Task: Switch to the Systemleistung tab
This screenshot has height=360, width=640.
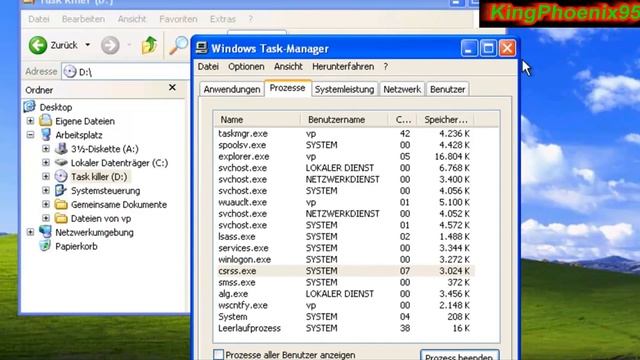Action: coord(344,89)
